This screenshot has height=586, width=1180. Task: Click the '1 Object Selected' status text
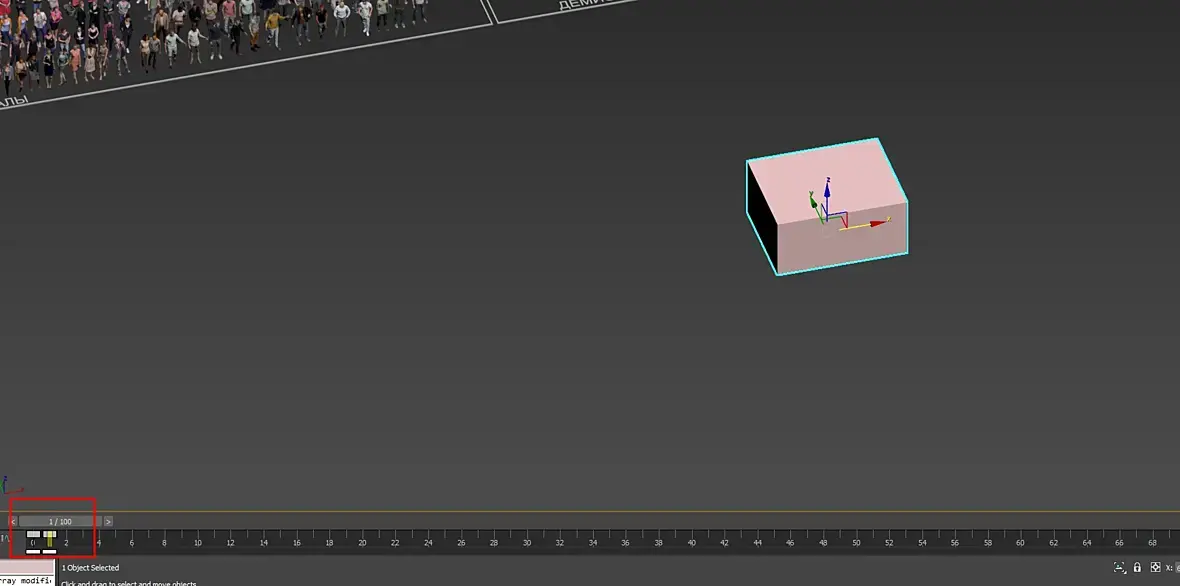(x=90, y=568)
